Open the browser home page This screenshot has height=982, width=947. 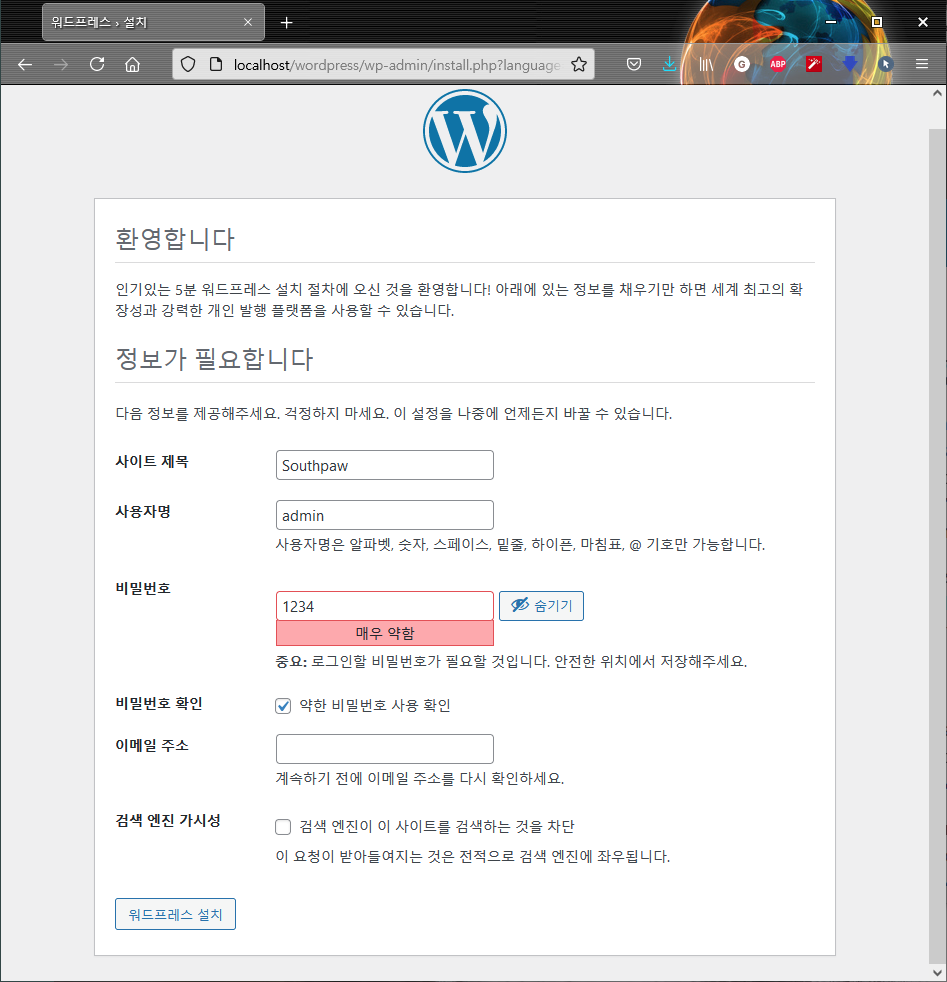(x=132, y=65)
